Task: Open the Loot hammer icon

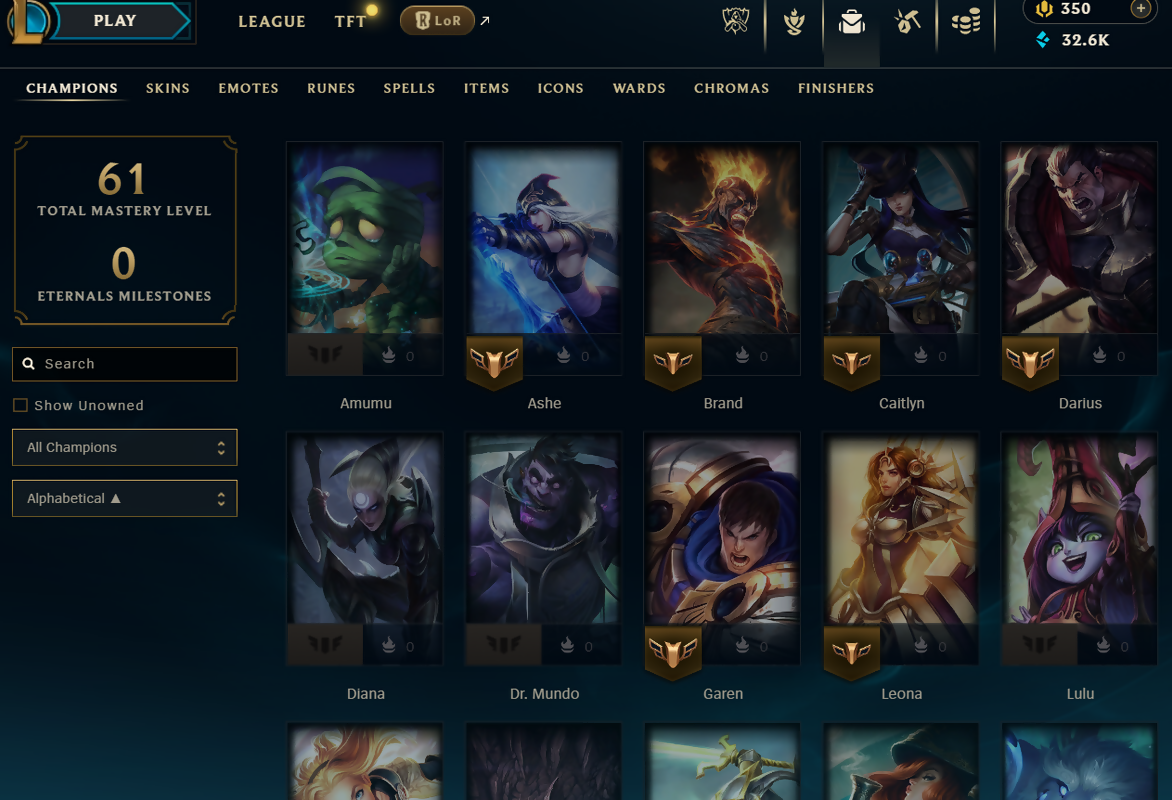Action: tap(907, 22)
